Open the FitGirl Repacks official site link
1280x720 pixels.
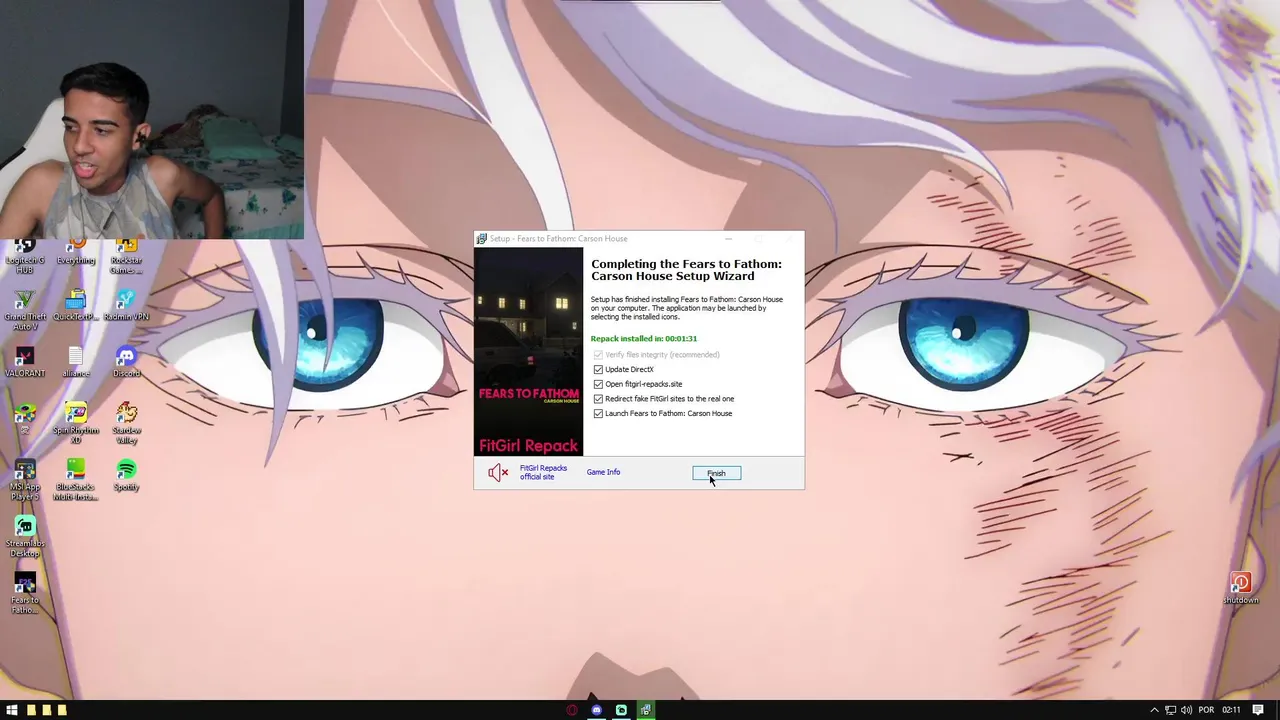[x=543, y=472]
